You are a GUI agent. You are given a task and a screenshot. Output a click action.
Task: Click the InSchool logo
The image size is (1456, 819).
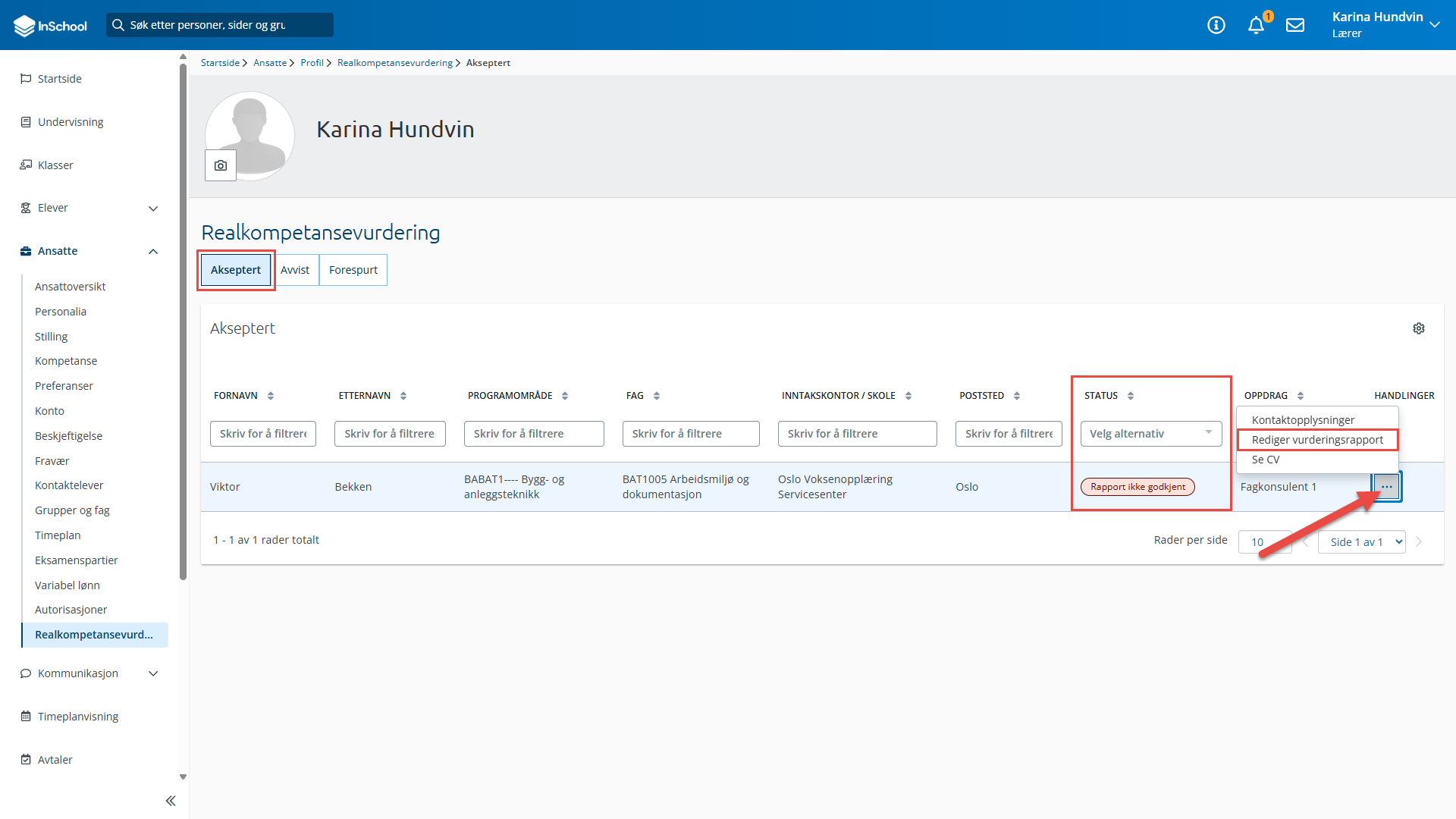click(x=51, y=25)
